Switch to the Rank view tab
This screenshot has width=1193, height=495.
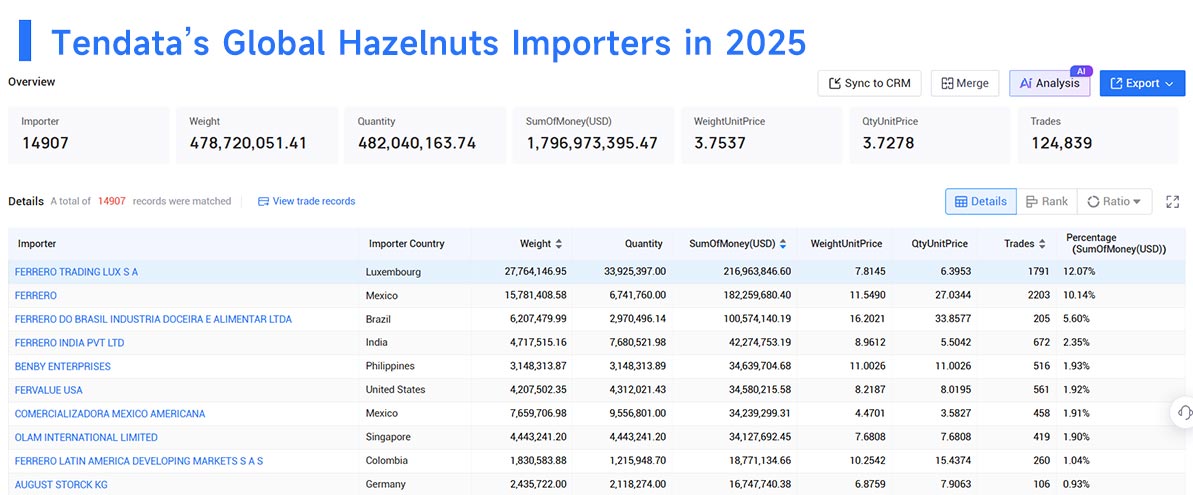pos(1047,201)
